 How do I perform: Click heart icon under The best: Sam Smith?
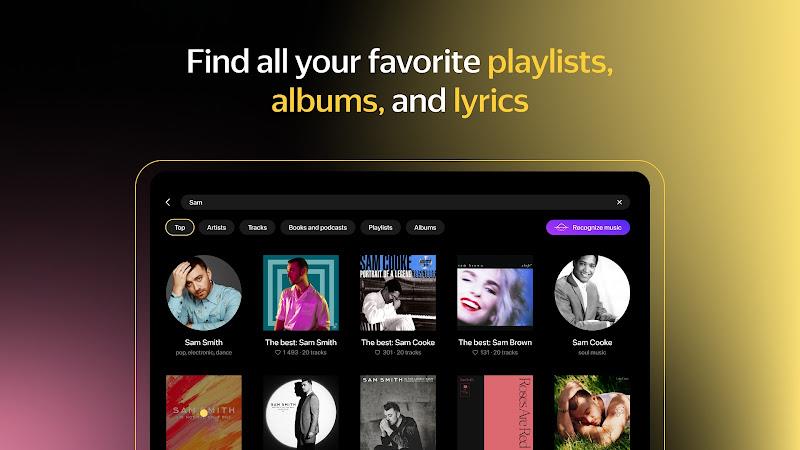[278, 353]
